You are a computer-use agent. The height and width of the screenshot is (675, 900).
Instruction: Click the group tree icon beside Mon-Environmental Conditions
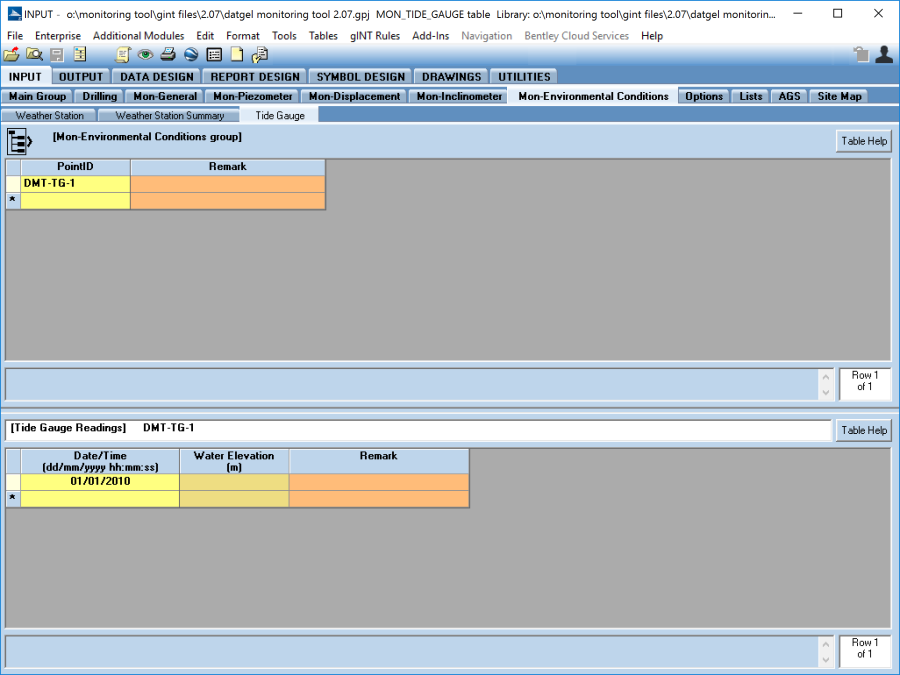[21, 141]
